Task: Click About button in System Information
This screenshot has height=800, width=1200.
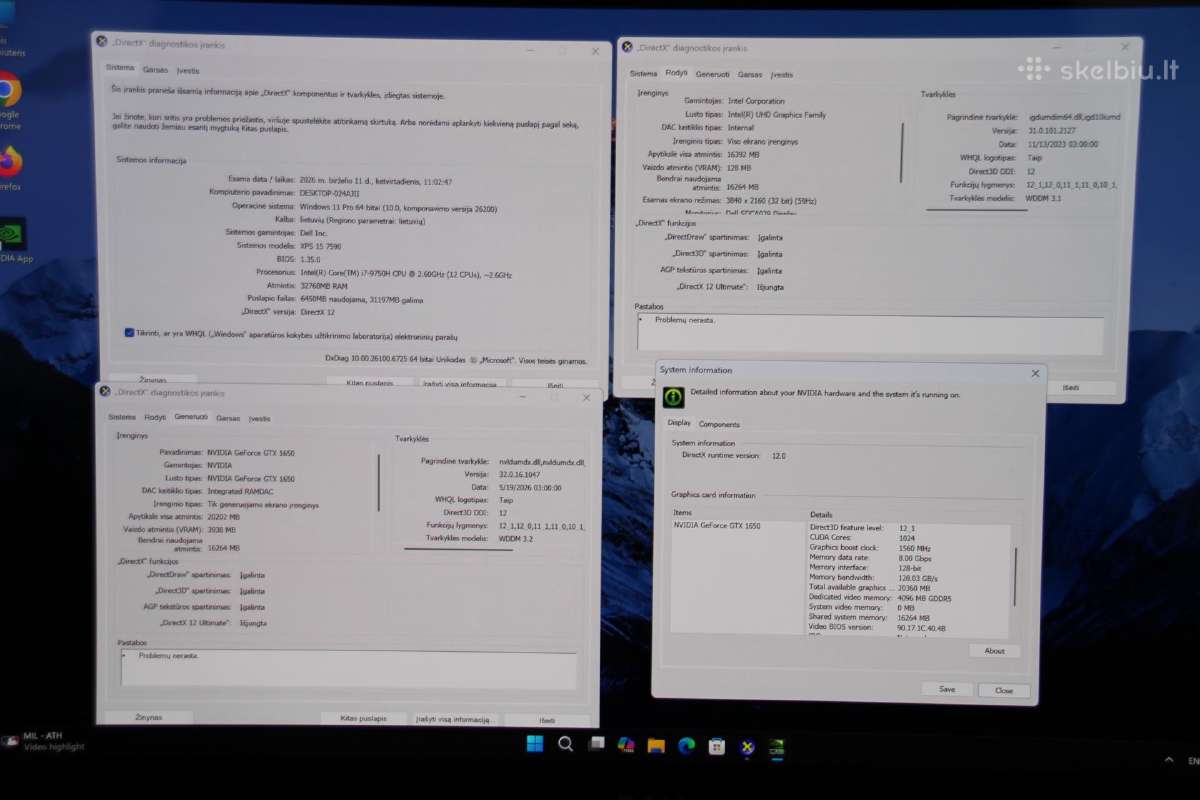Action: click(x=994, y=650)
